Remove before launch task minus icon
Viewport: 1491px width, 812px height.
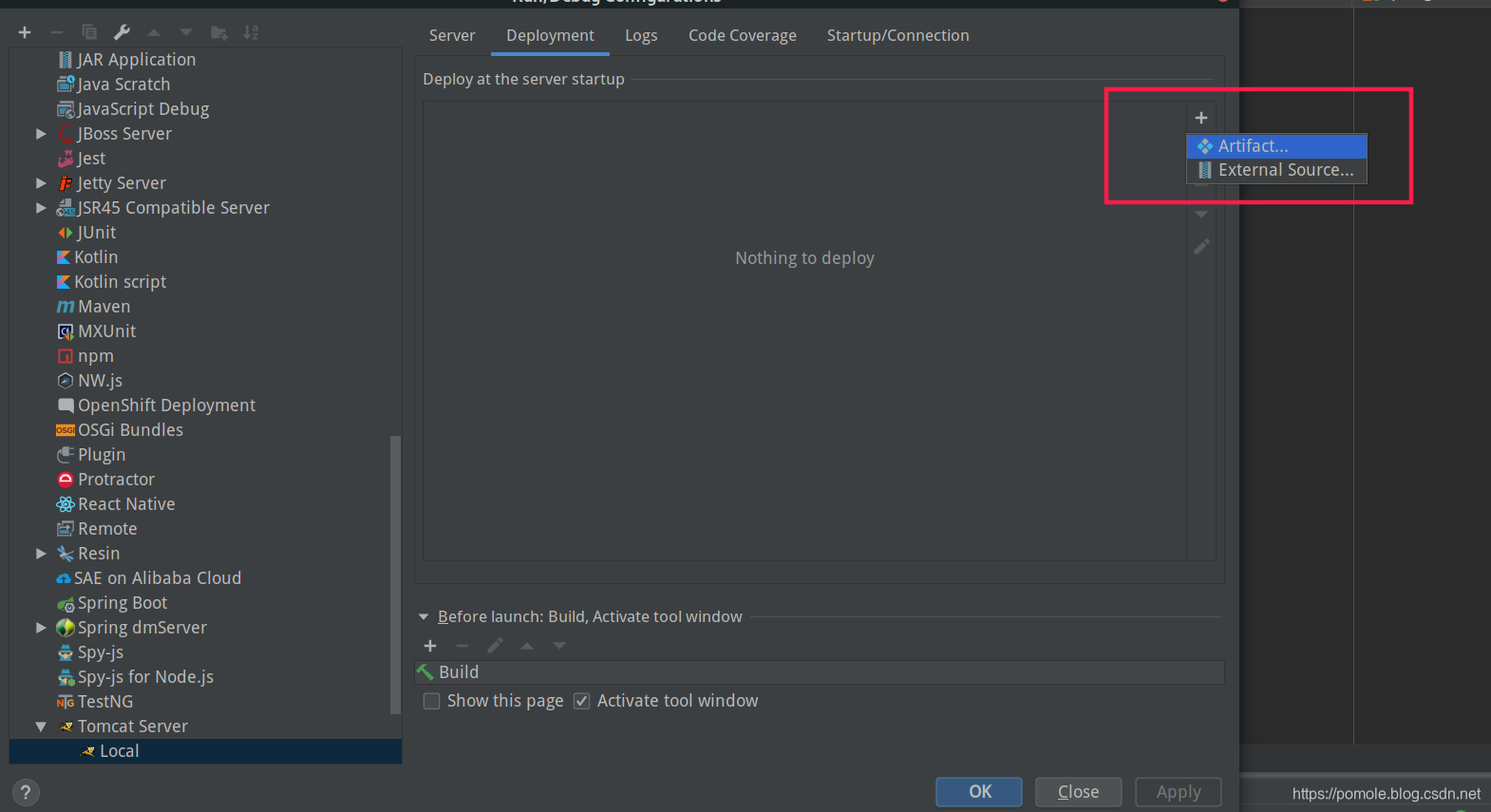click(462, 646)
